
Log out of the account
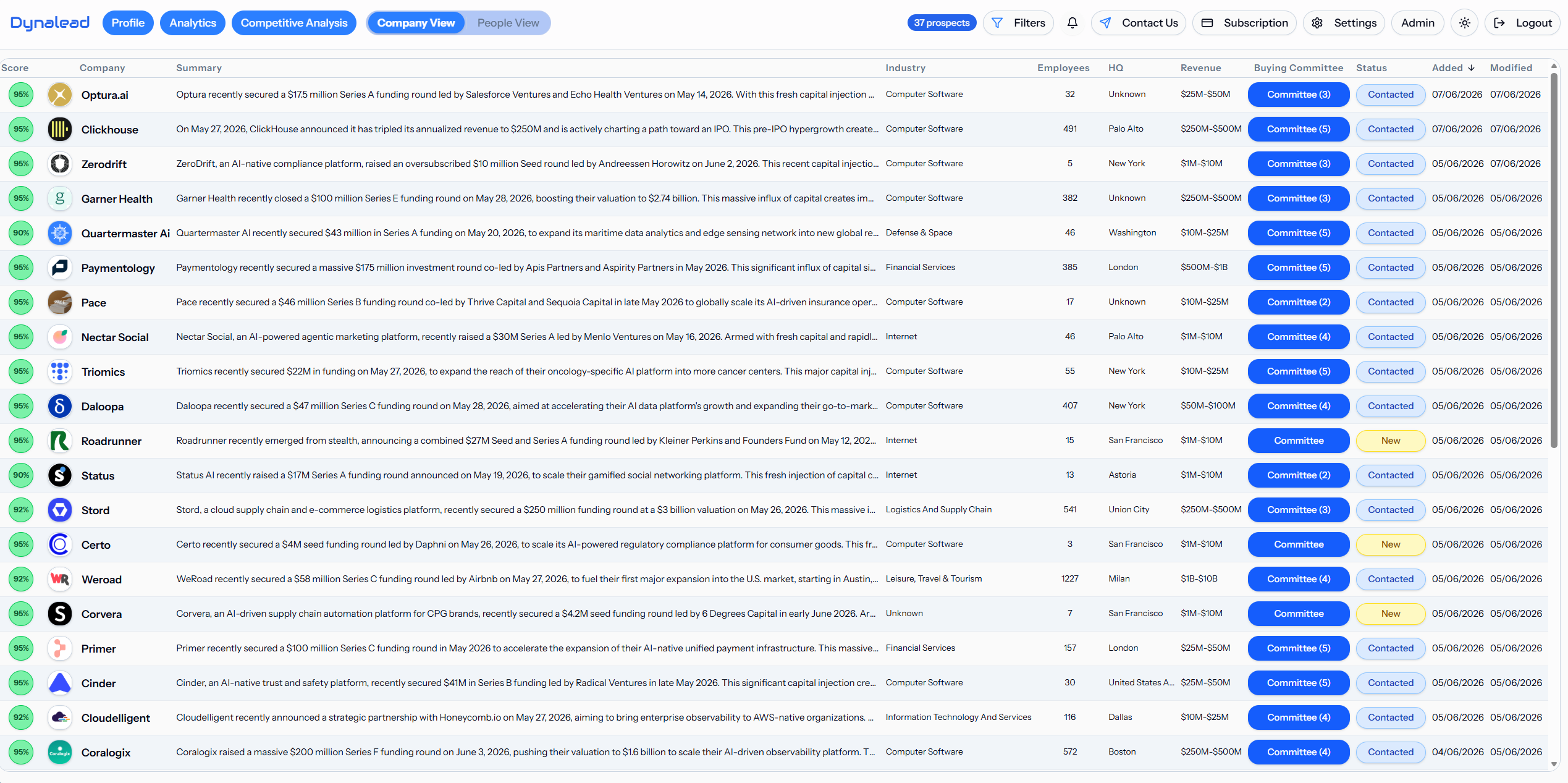pyautogui.click(x=1522, y=23)
